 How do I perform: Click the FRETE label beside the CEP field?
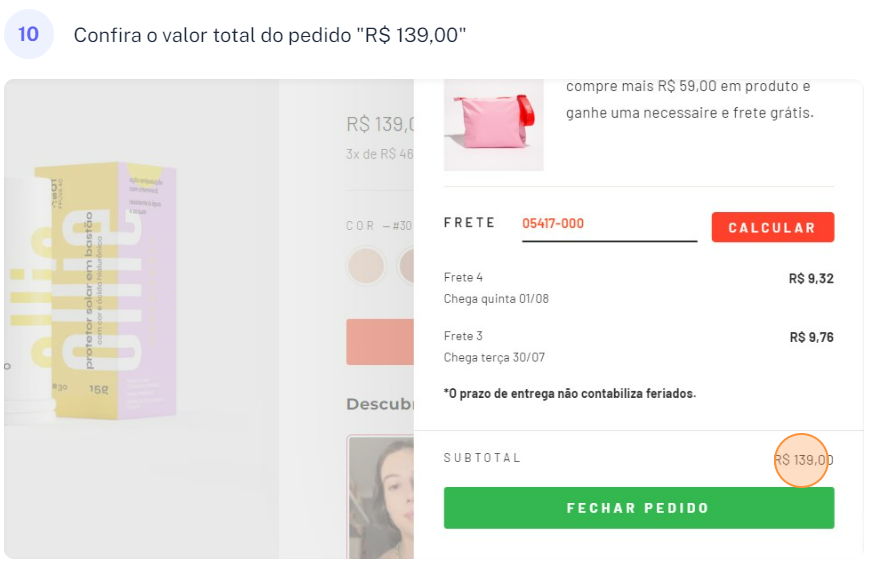click(x=469, y=223)
